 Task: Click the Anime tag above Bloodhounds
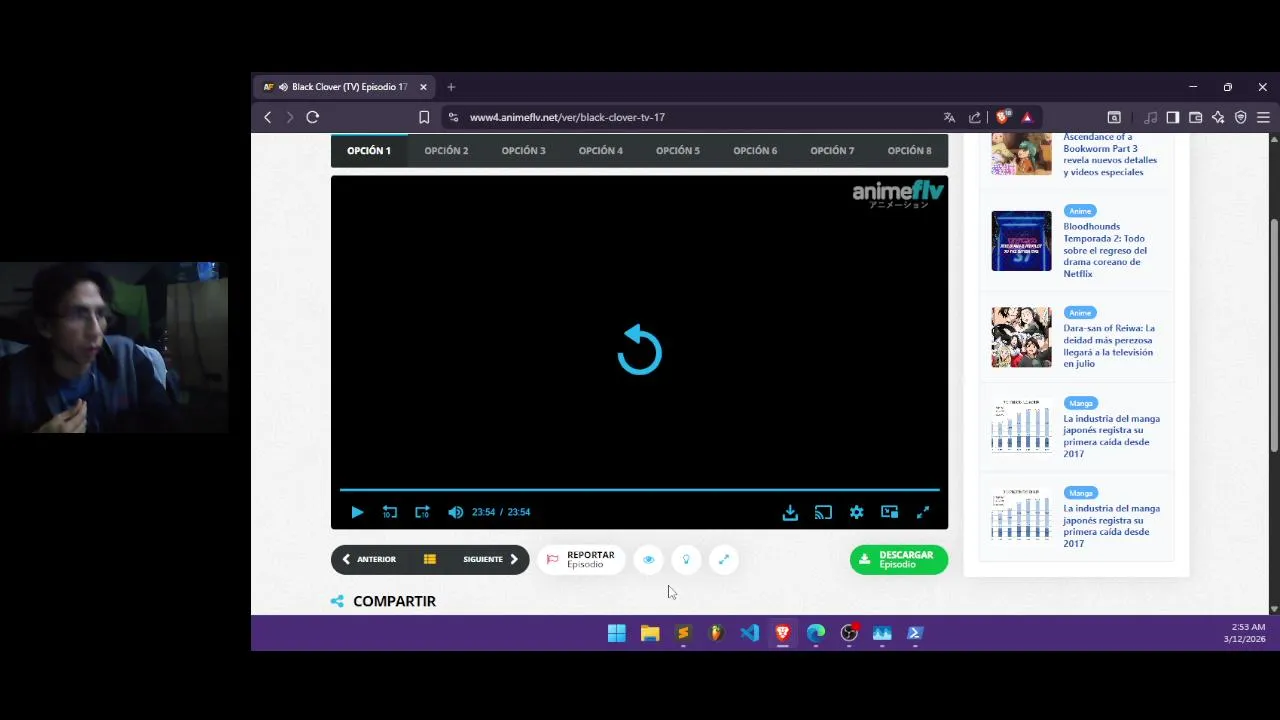pyautogui.click(x=1080, y=211)
